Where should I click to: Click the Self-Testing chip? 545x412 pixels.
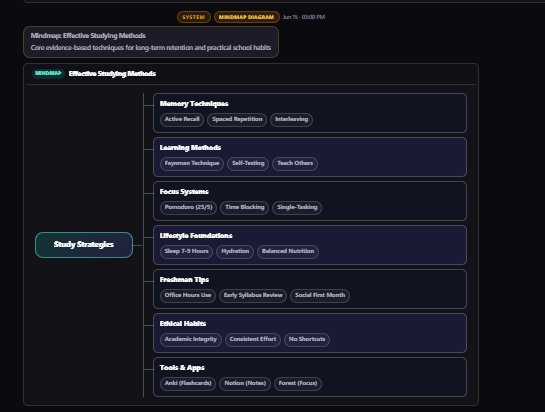(248, 163)
